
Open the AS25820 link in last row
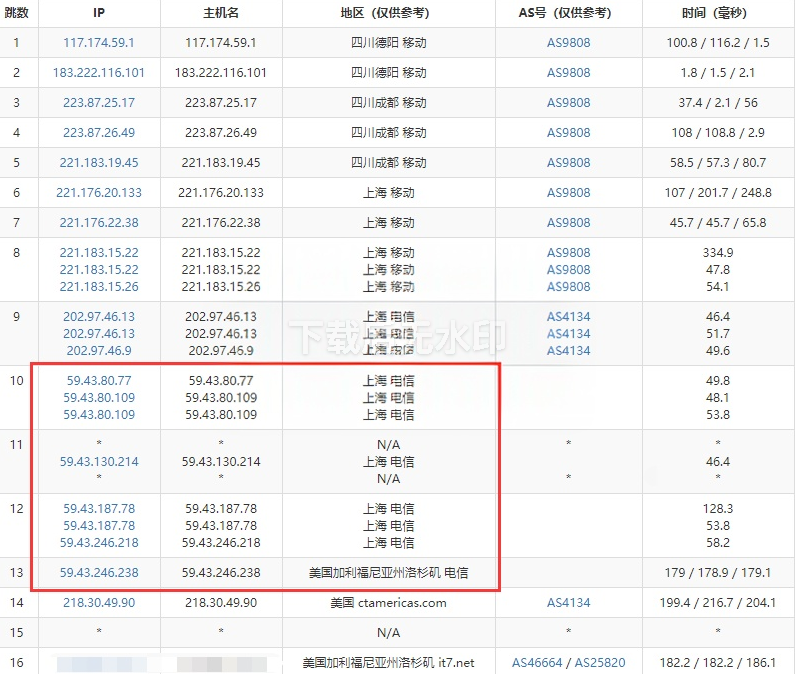click(x=599, y=663)
